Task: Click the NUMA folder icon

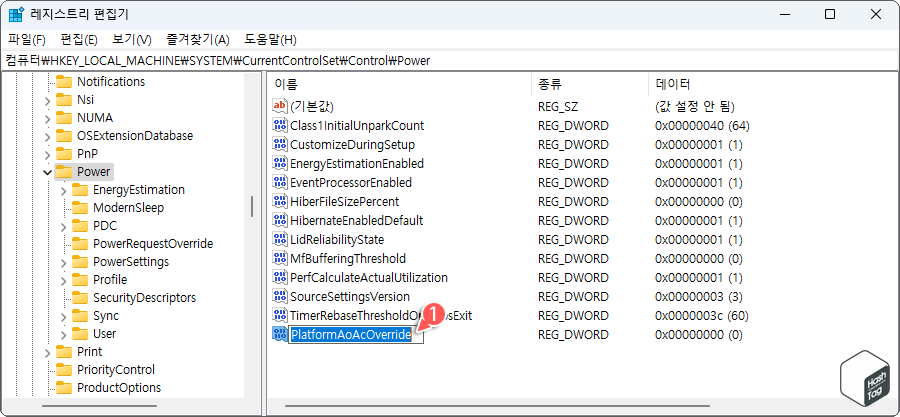Action: coord(64,118)
